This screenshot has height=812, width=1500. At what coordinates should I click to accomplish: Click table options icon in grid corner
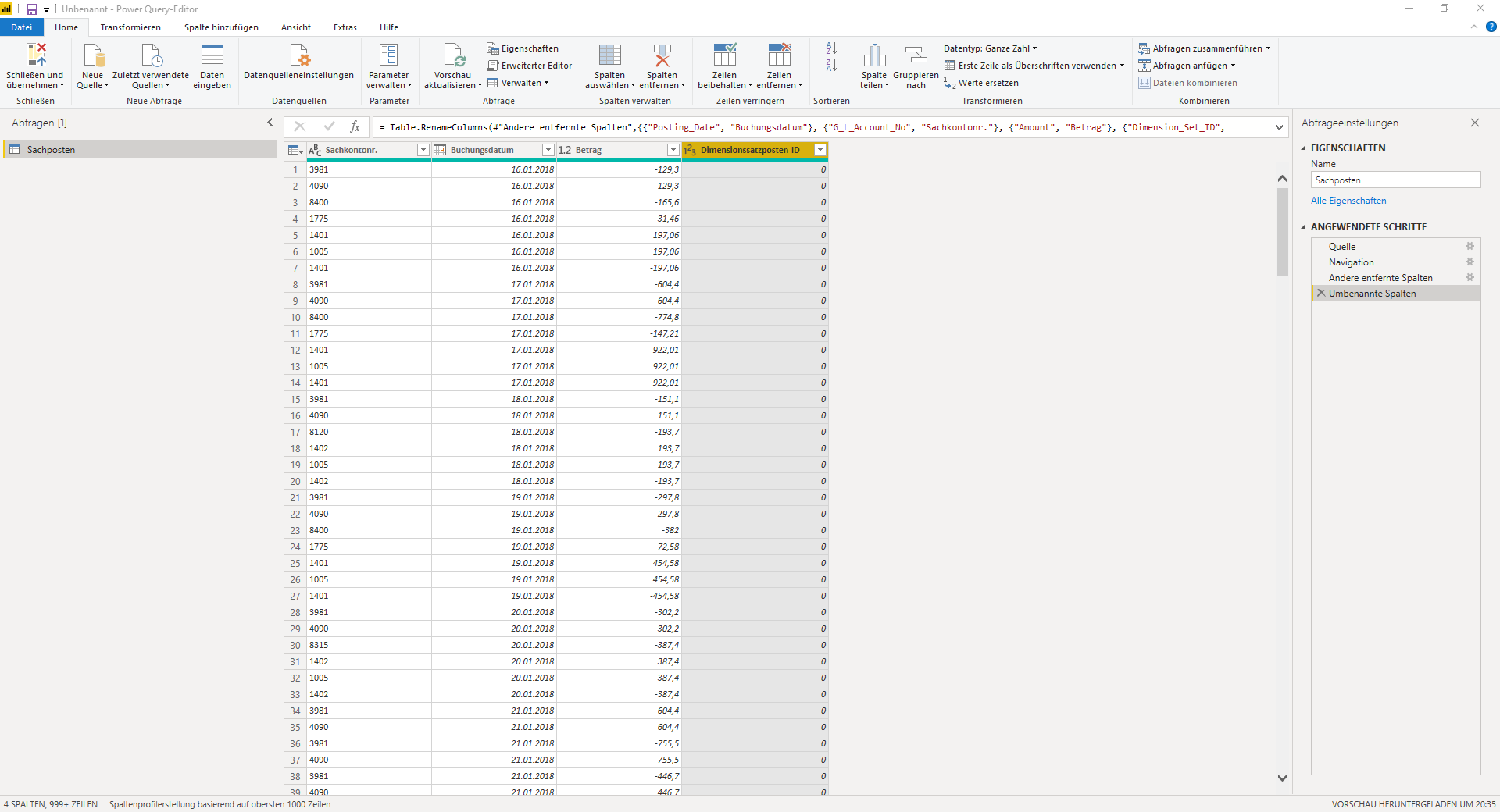tap(295, 150)
